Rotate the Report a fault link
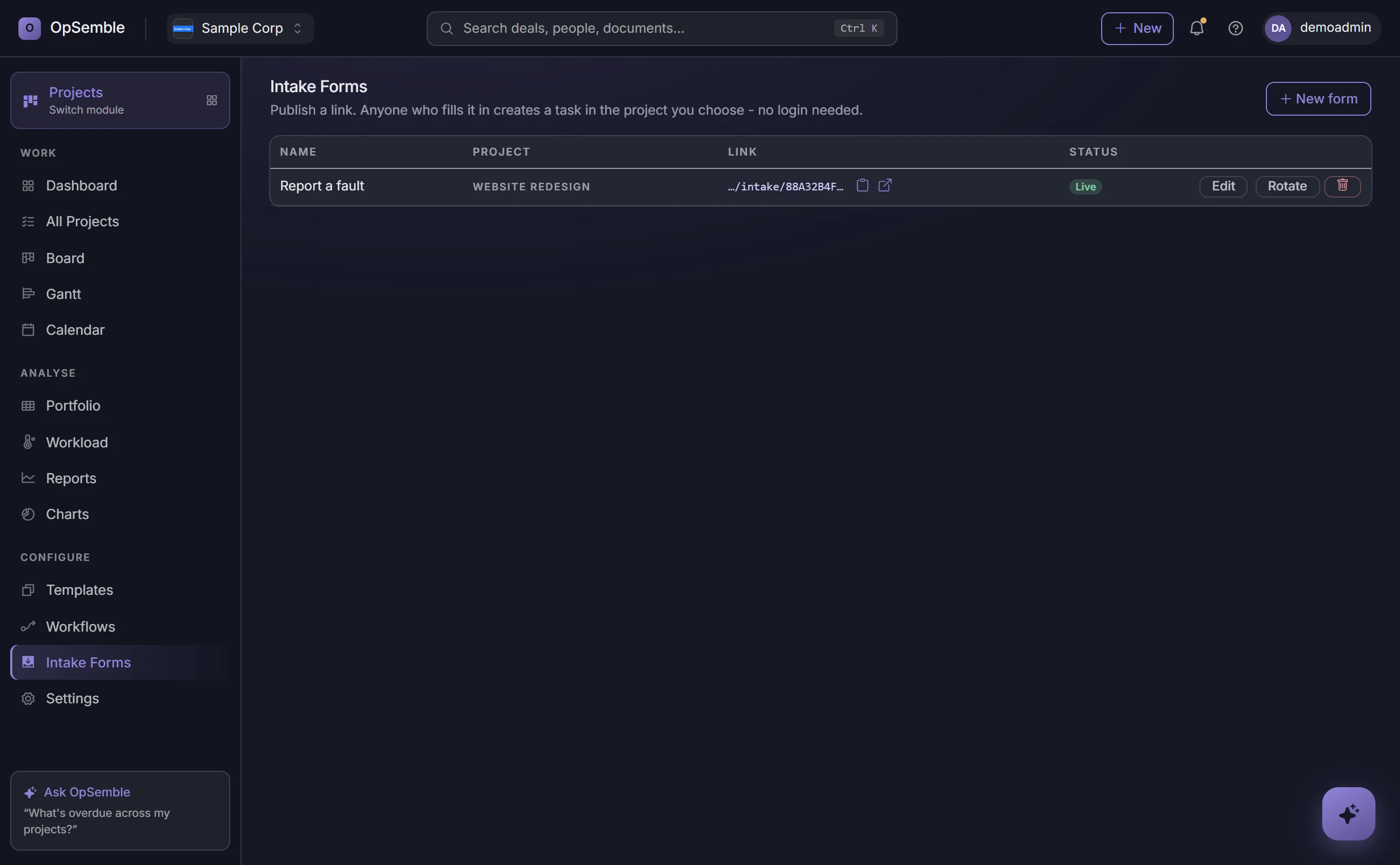The width and height of the screenshot is (1400, 865). [x=1287, y=186]
